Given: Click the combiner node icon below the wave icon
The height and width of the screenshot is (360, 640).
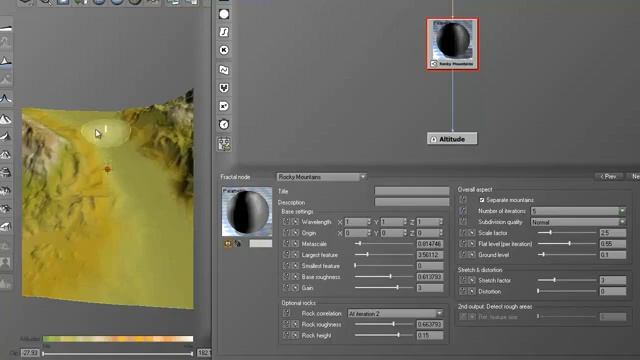Looking at the screenshot, I should [224, 88].
